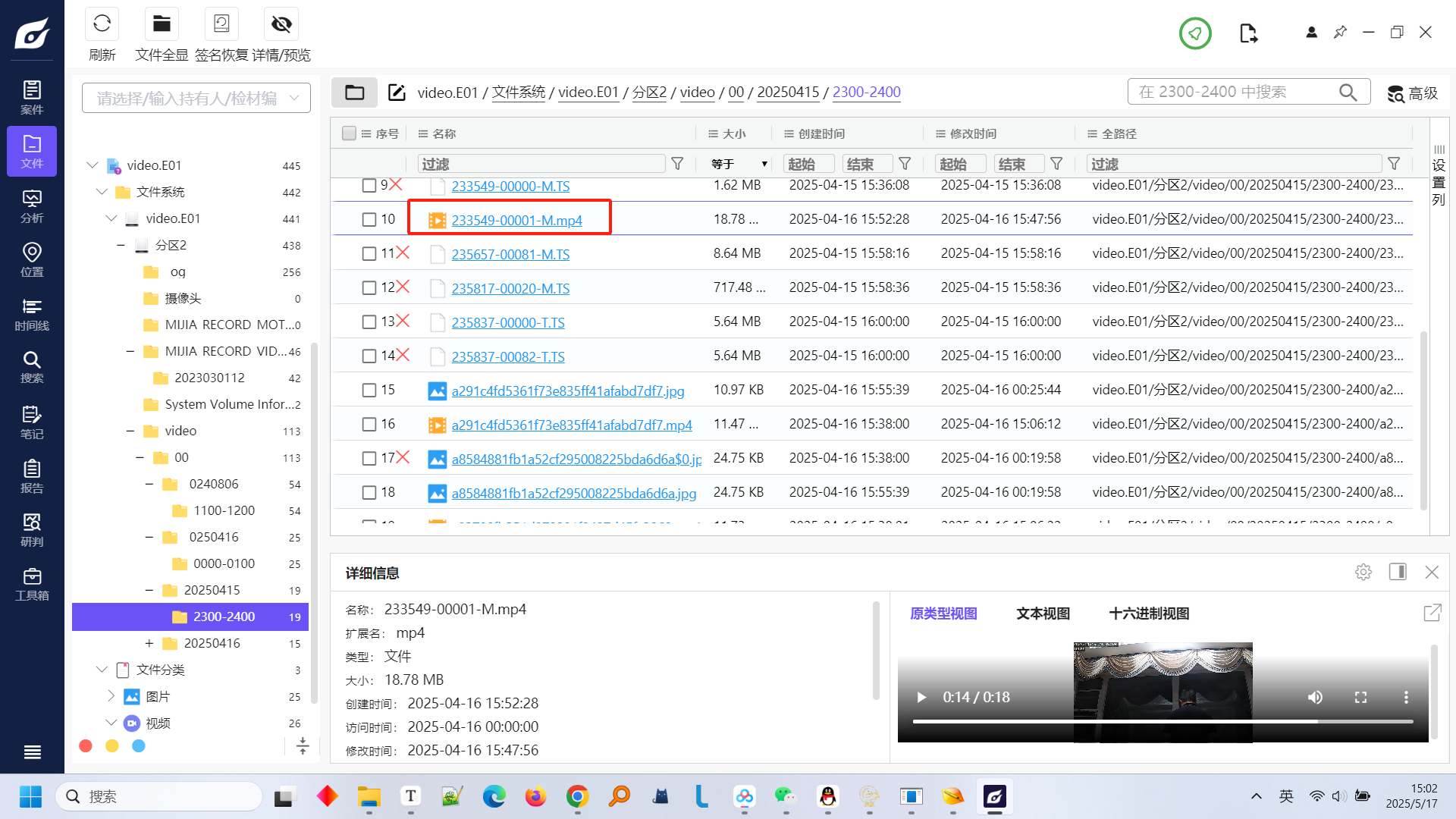Viewport: 1456px width, 819px height.
Task: Open the 等于 size comparison dropdown
Action: click(739, 164)
